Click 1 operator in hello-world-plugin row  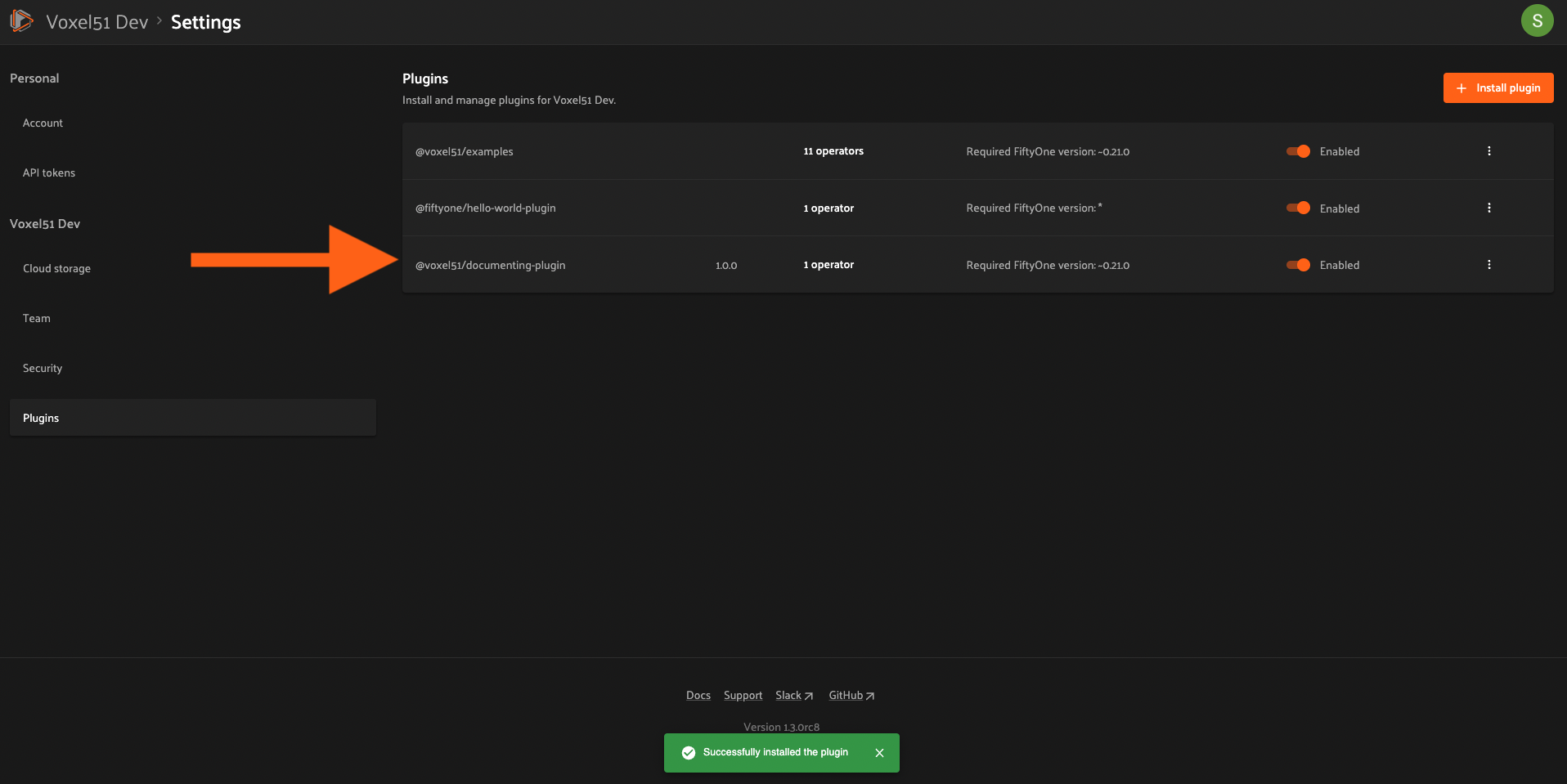pyautogui.click(x=828, y=208)
